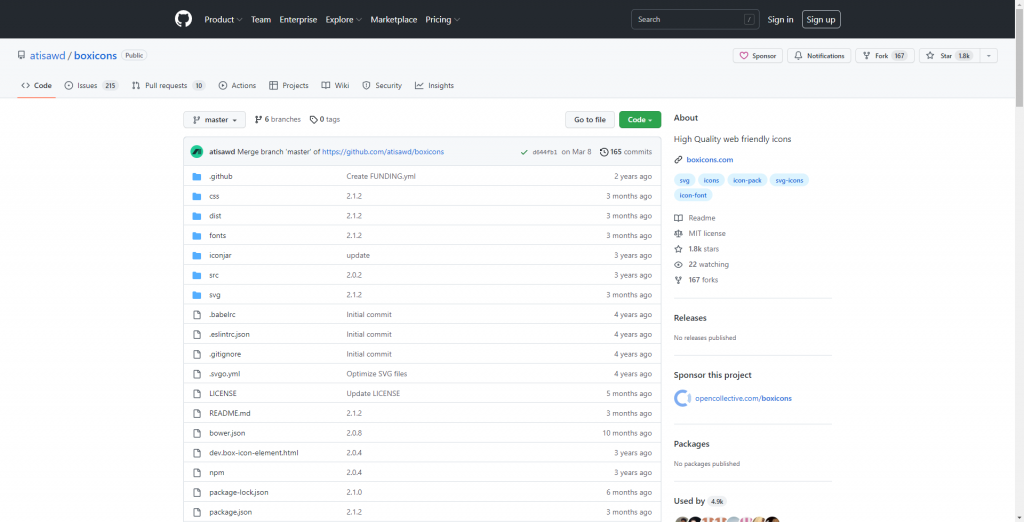The image size is (1024, 522).
Task: Star the boxicons repository
Action: click(948, 56)
